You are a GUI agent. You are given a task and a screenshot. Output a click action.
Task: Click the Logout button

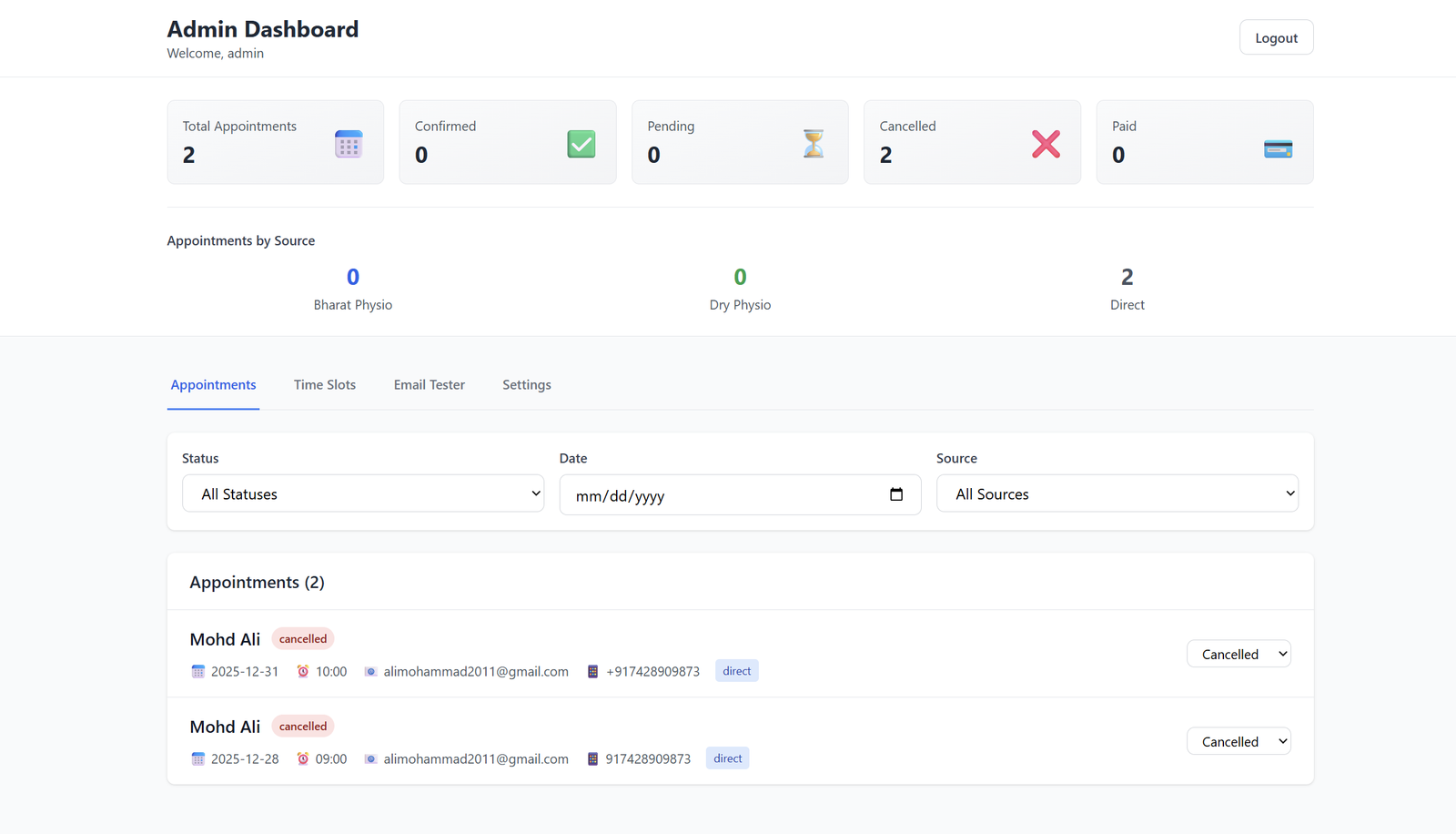pos(1276,37)
